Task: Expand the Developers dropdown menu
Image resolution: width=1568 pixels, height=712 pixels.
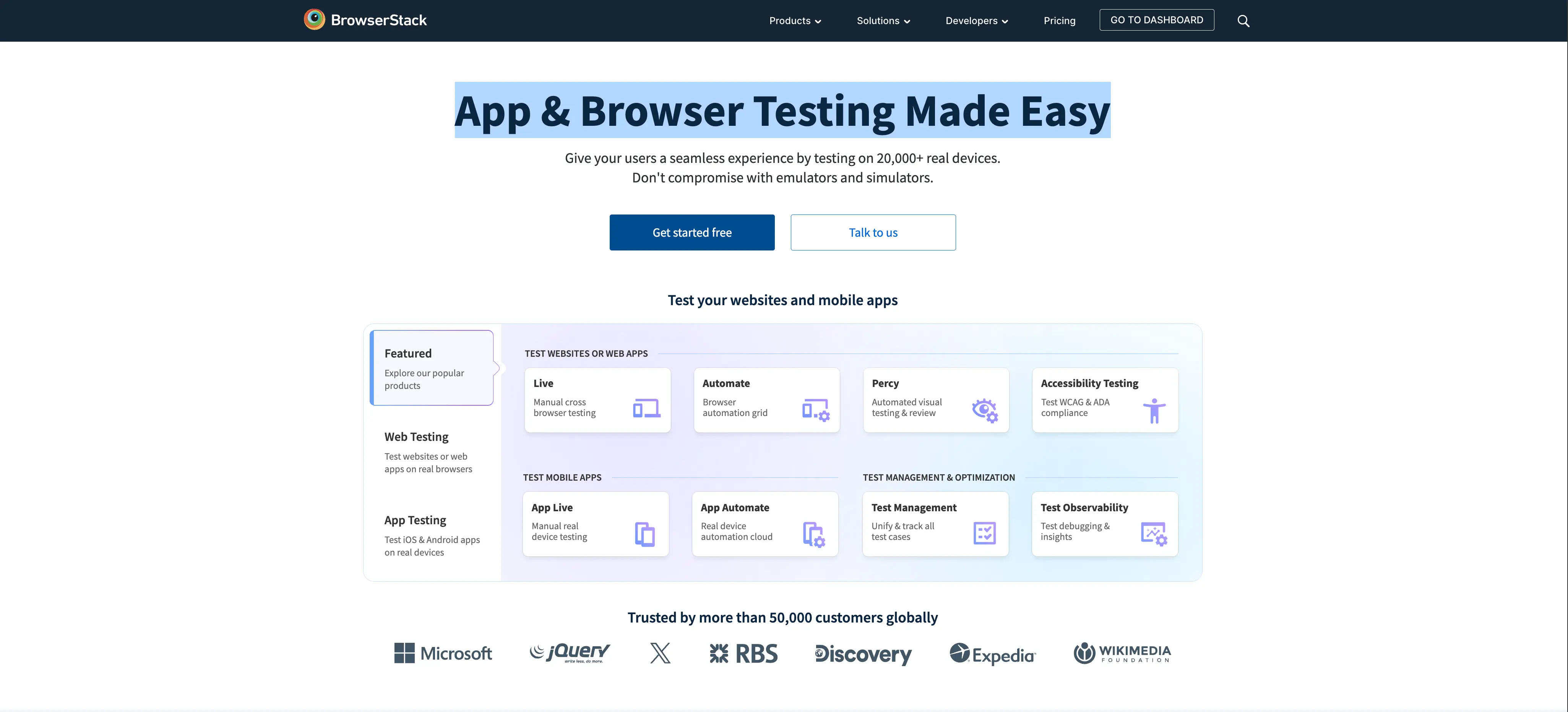Action: point(976,21)
